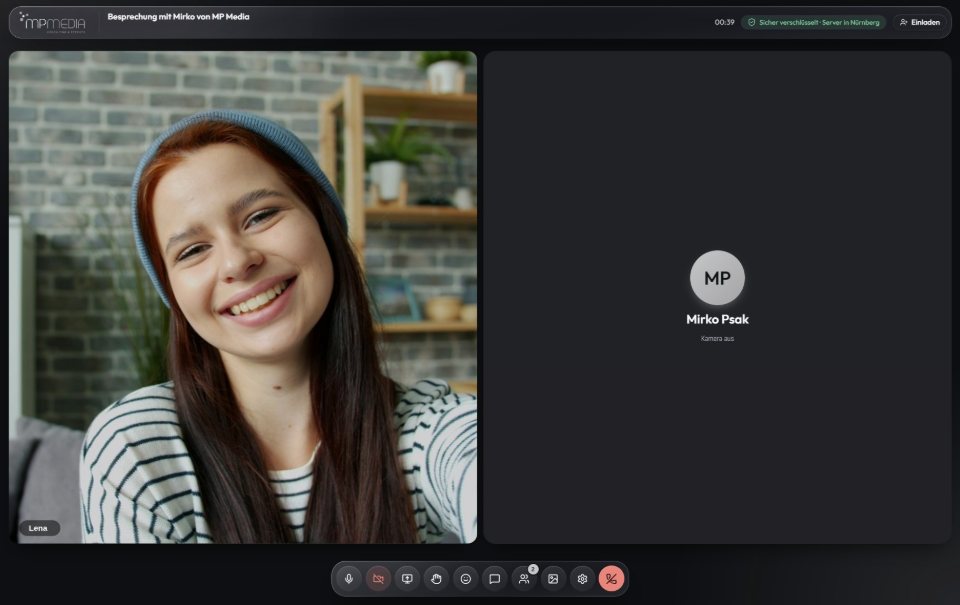Open the background image options
This screenshot has height=605, width=960.
tap(553, 579)
